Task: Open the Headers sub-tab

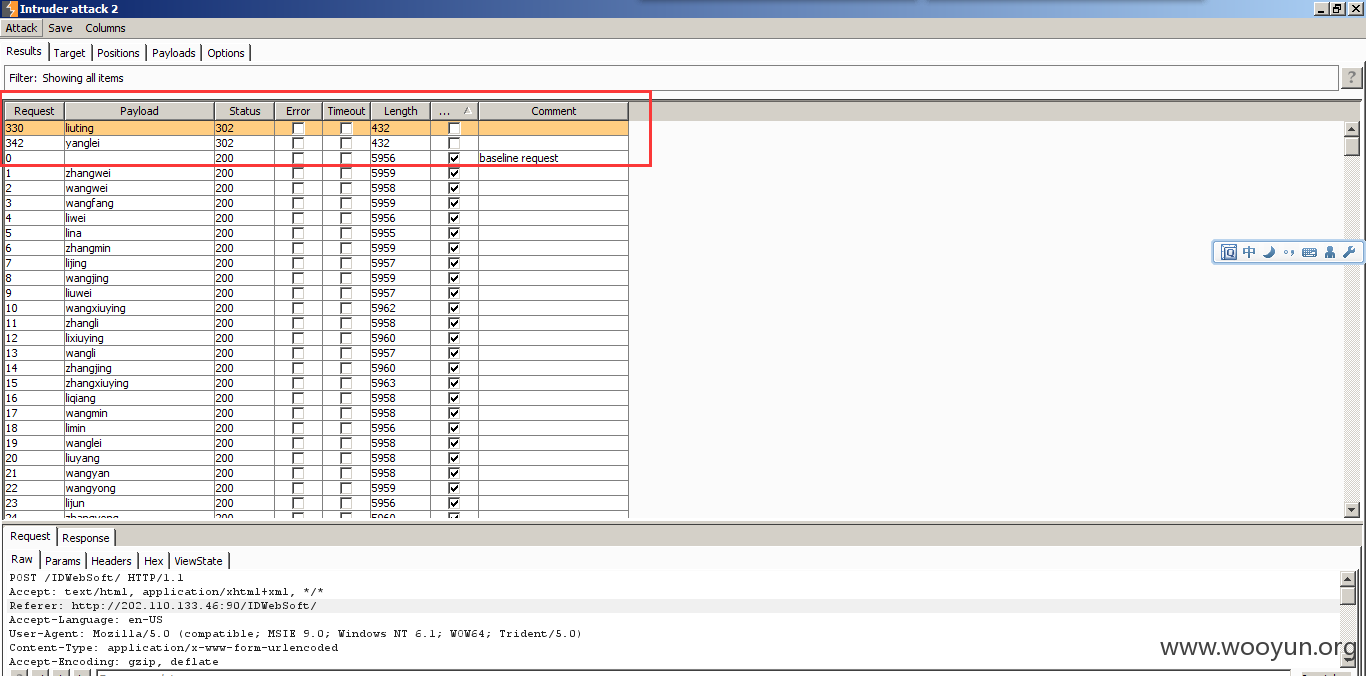Action: tap(111, 561)
